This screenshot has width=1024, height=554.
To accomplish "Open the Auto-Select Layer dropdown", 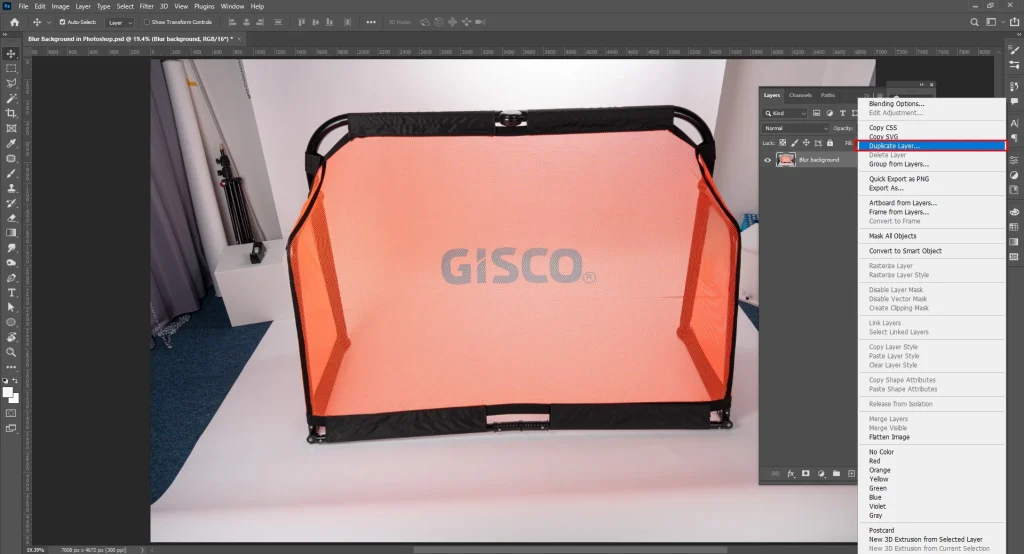I will point(119,21).
